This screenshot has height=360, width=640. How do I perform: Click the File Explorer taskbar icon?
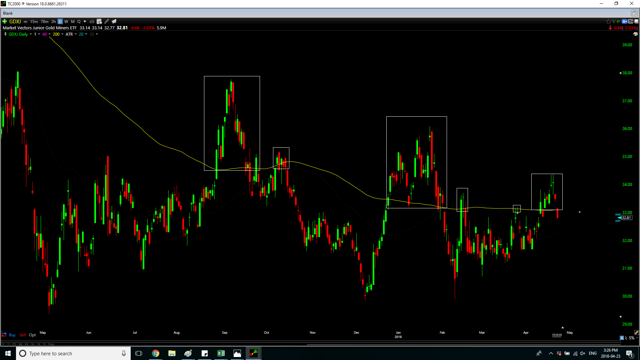coord(172,353)
